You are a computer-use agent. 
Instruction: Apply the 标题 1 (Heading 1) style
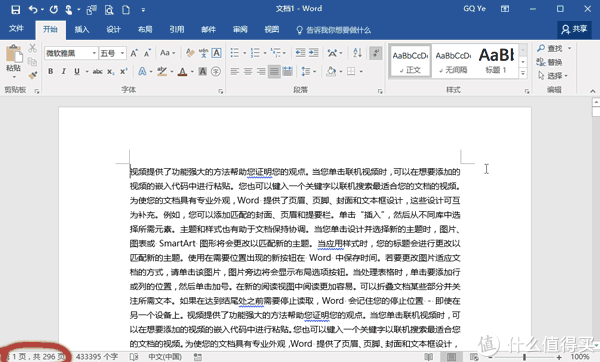[x=496, y=61]
